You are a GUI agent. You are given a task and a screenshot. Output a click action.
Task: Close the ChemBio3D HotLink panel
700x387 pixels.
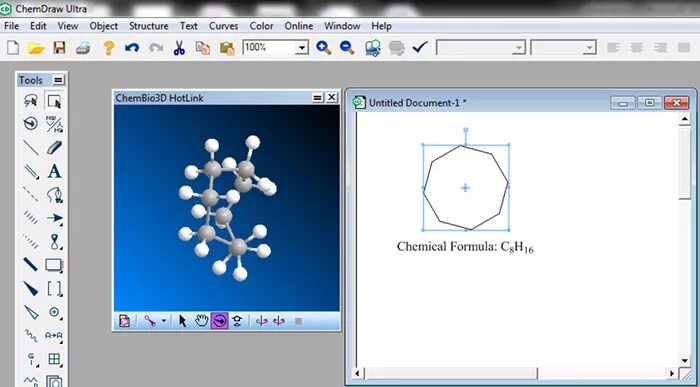[x=331, y=97]
